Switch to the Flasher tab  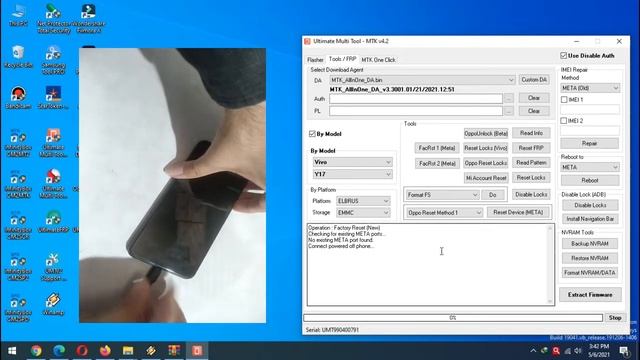coord(315,60)
